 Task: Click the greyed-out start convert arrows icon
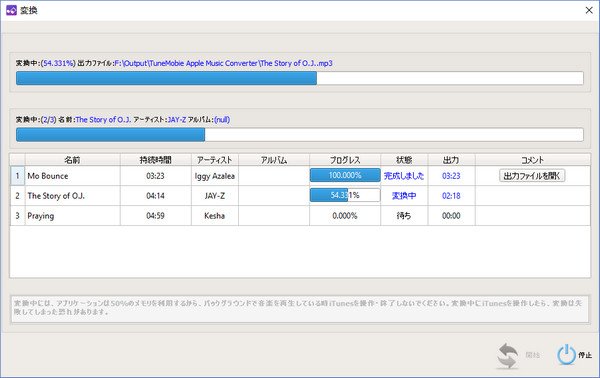(507, 355)
